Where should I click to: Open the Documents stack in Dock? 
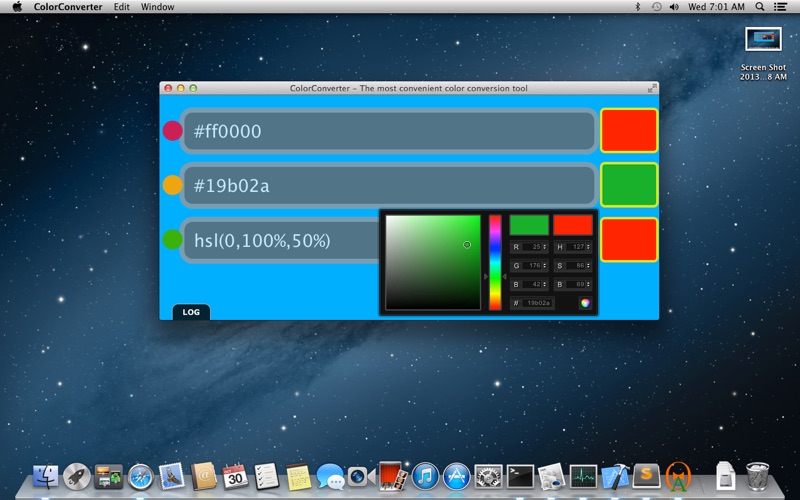(x=725, y=476)
